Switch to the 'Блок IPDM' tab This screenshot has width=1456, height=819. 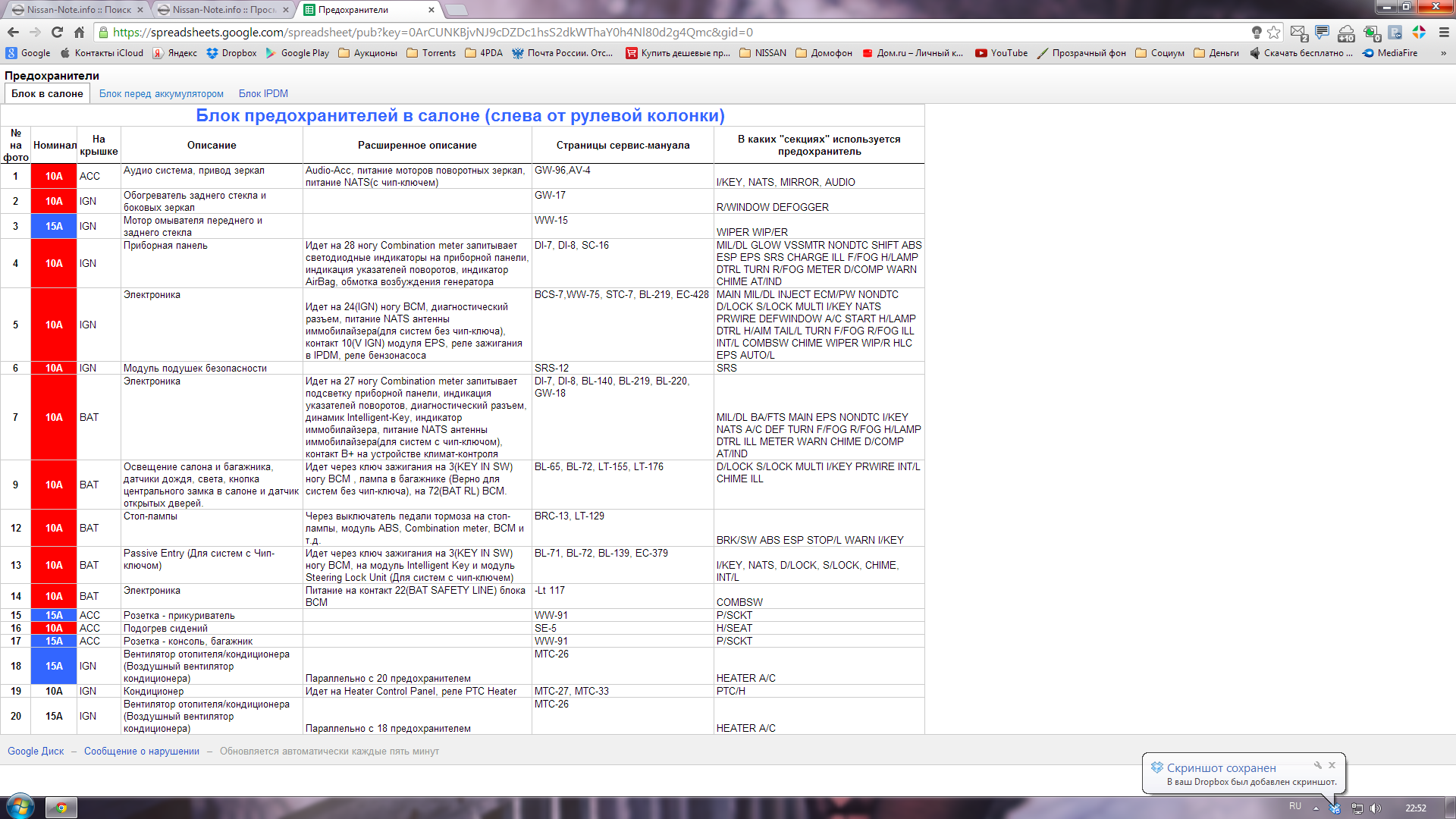[x=263, y=93]
